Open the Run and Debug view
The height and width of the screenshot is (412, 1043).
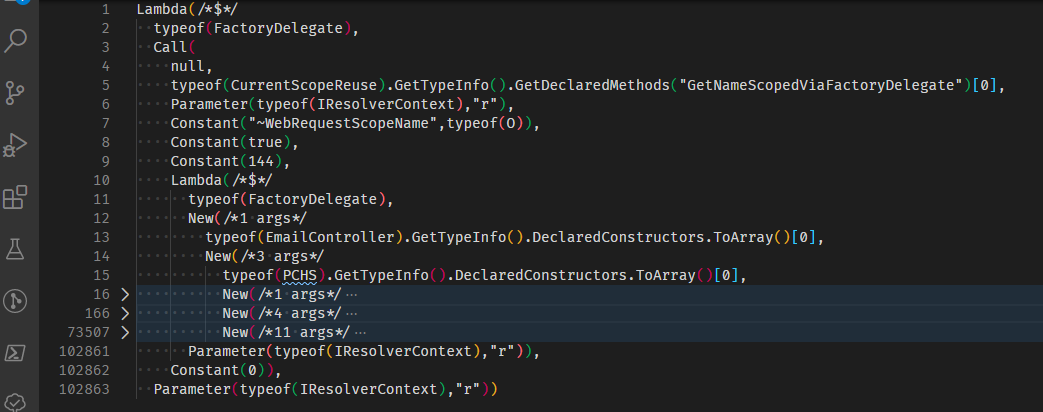coord(15,145)
